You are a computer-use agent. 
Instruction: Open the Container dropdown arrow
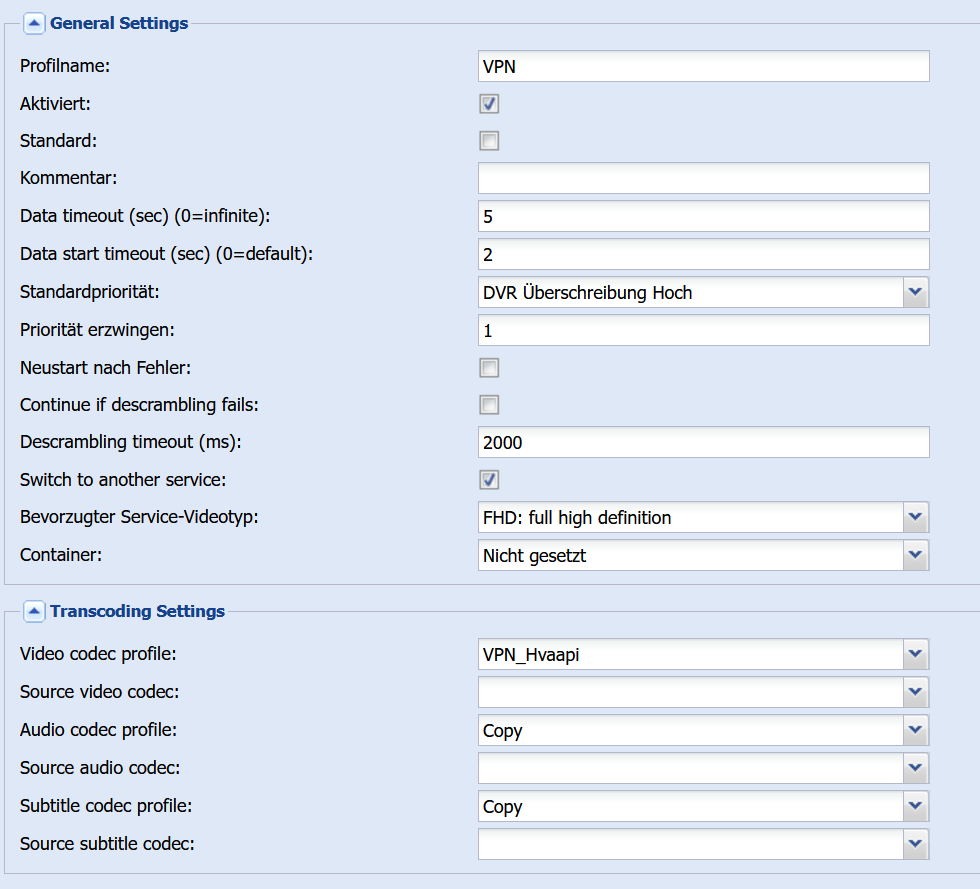[x=916, y=555]
